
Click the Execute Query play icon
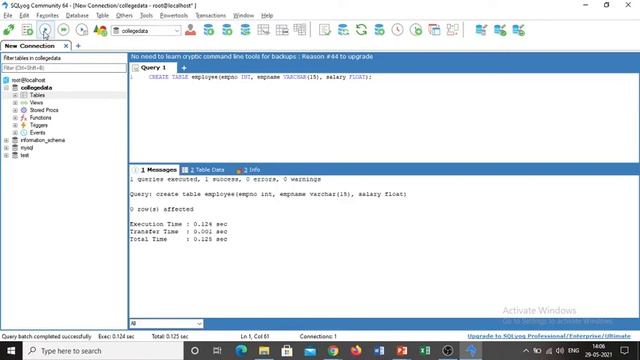45,30
